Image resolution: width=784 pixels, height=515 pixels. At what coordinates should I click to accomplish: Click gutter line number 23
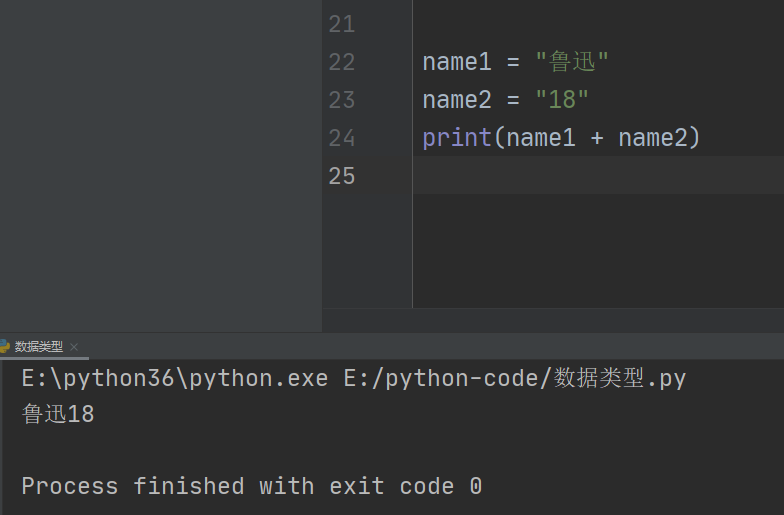[x=342, y=100]
